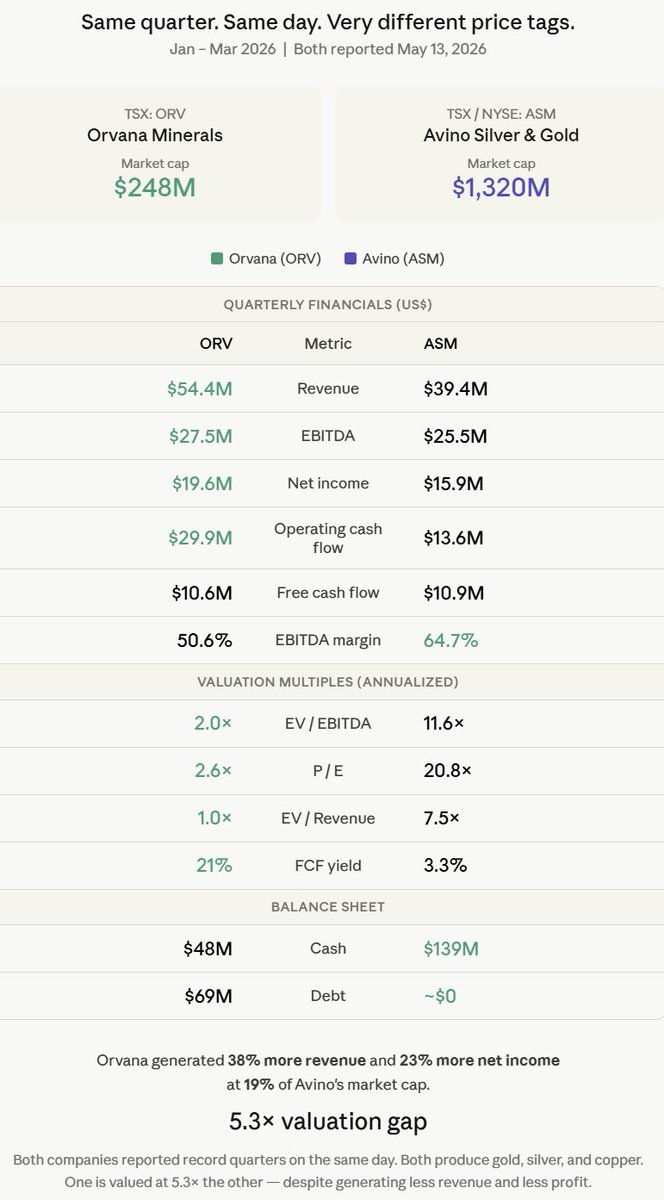This screenshot has height=1200, width=664.
Task: Select the EV / Revenue label
Action: pos(328,818)
